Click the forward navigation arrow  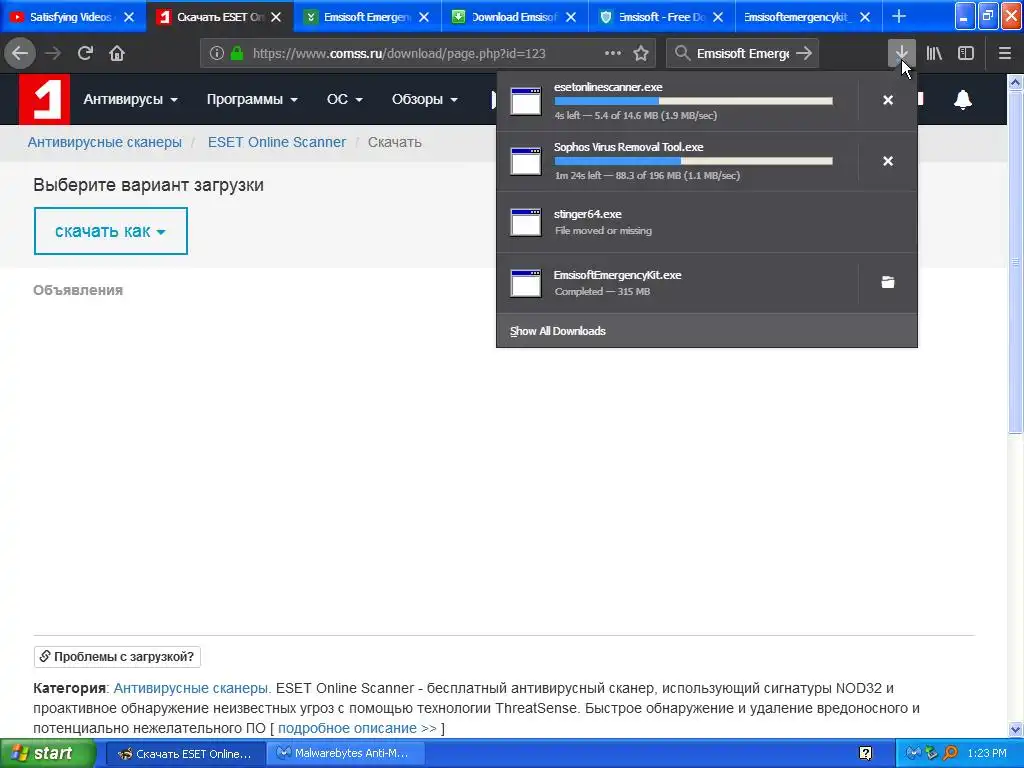pyautogui.click(x=53, y=53)
